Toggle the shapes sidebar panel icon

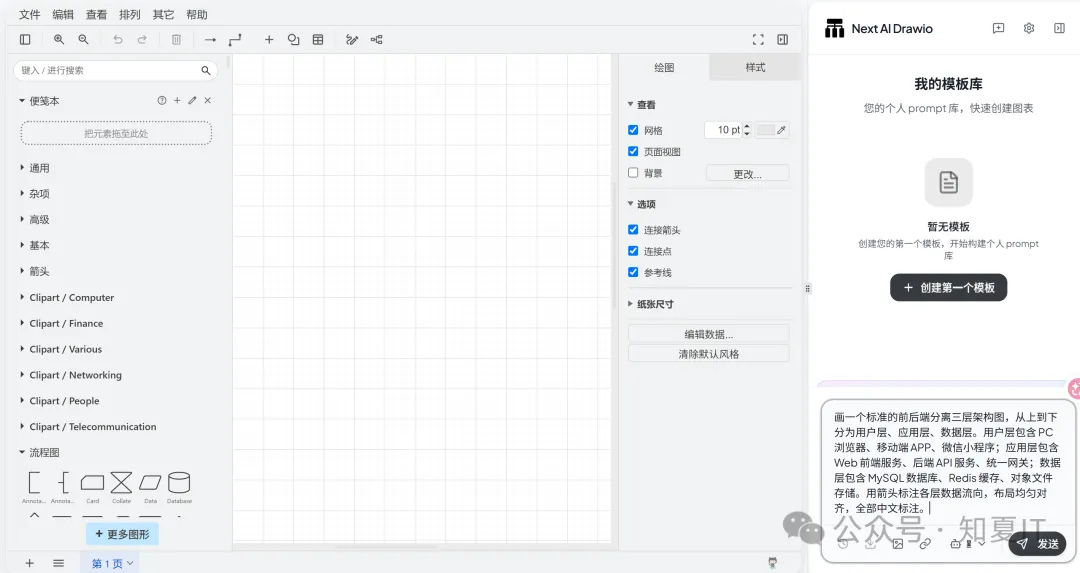[x=25, y=40]
